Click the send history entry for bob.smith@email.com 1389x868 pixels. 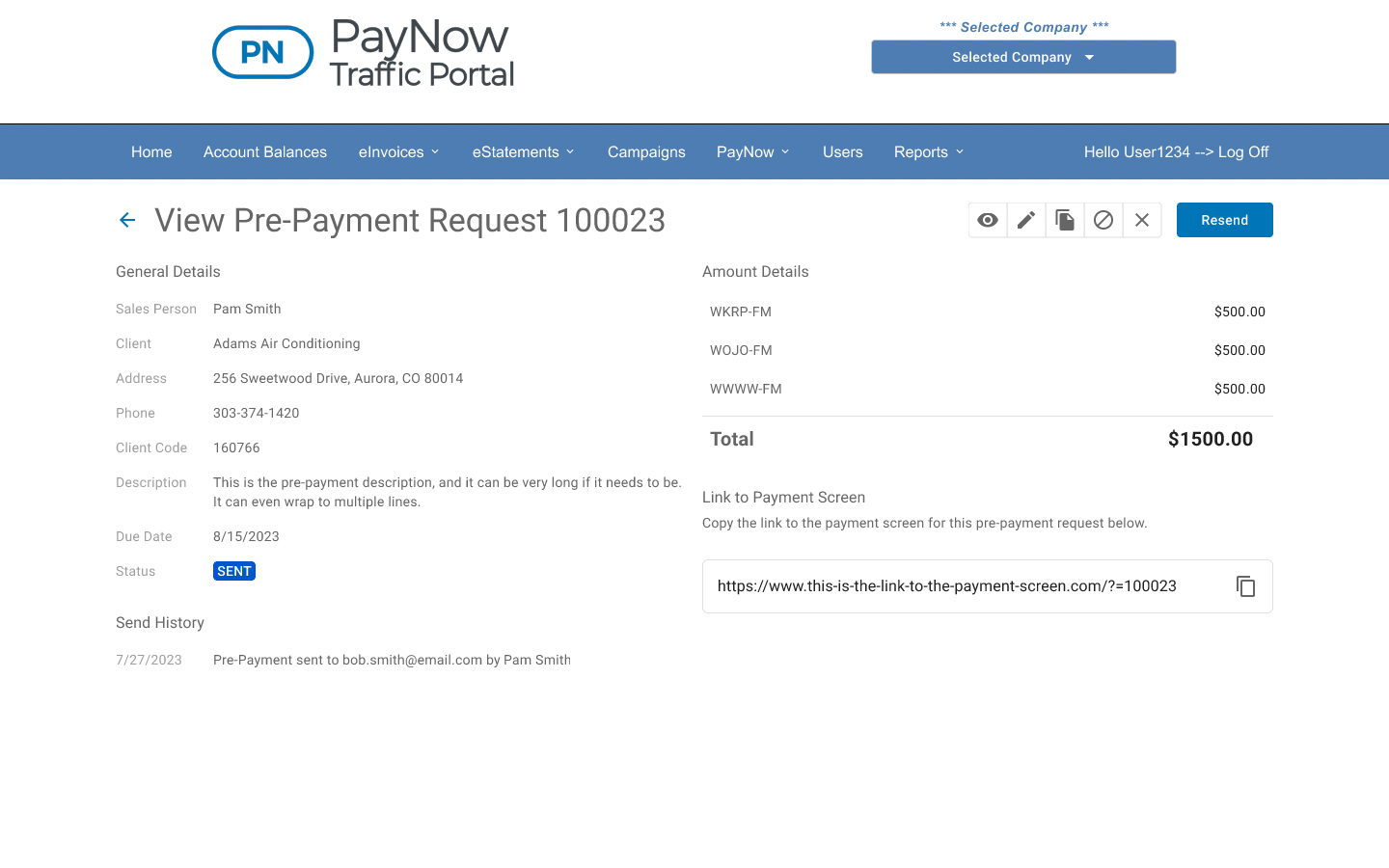pyautogui.click(x=392, y=660)
